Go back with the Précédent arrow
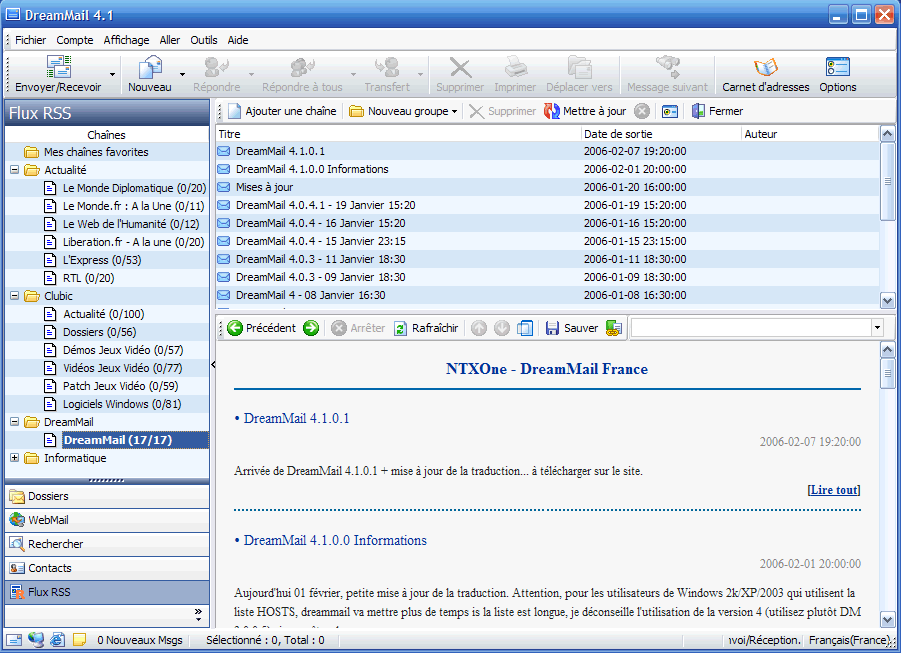The width and height of the screenshot is (901, 653). tap(261, 328)
